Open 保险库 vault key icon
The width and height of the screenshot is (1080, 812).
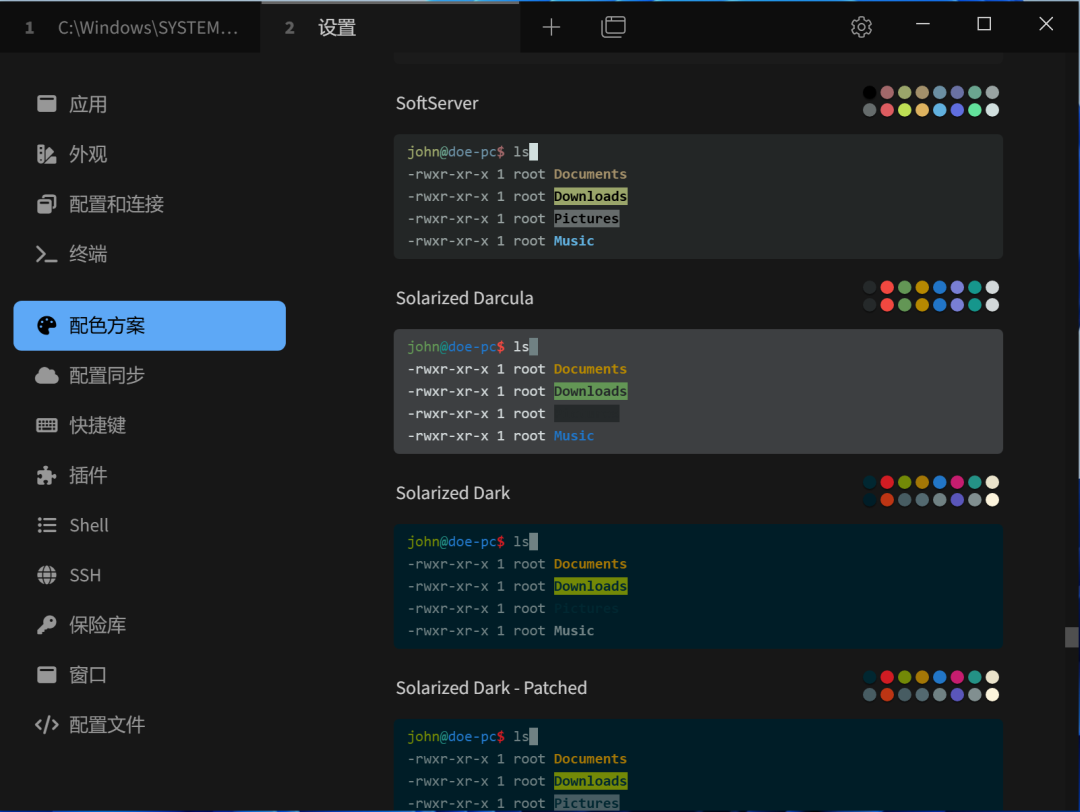pyautogui.click(x=47, y=625)
